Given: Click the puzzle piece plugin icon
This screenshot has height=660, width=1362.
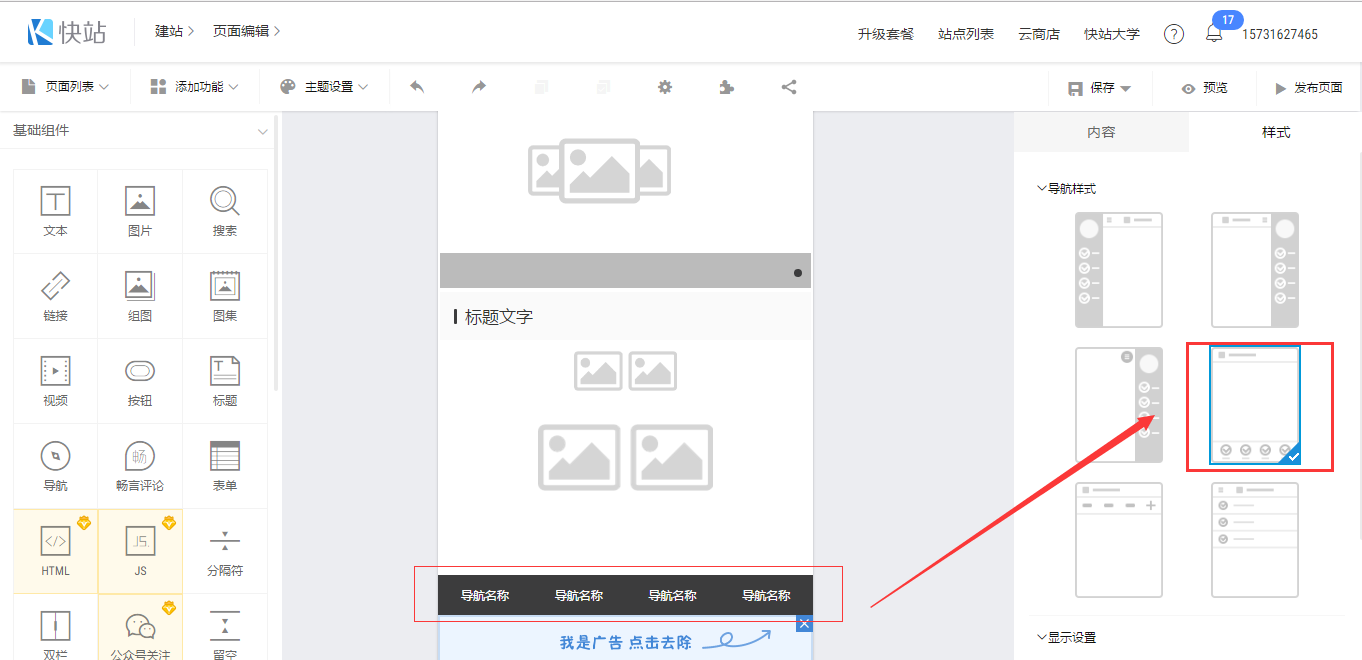Looking at the screenshot, I should (x=727, y=87).
